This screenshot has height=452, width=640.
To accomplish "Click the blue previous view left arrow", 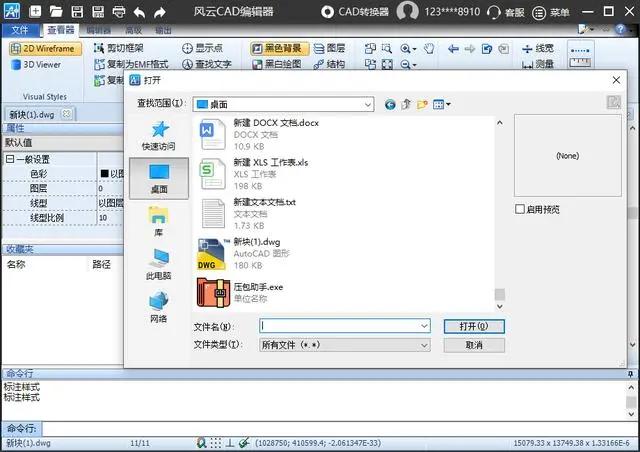I will pyautogui.click(x=453, y=49).
